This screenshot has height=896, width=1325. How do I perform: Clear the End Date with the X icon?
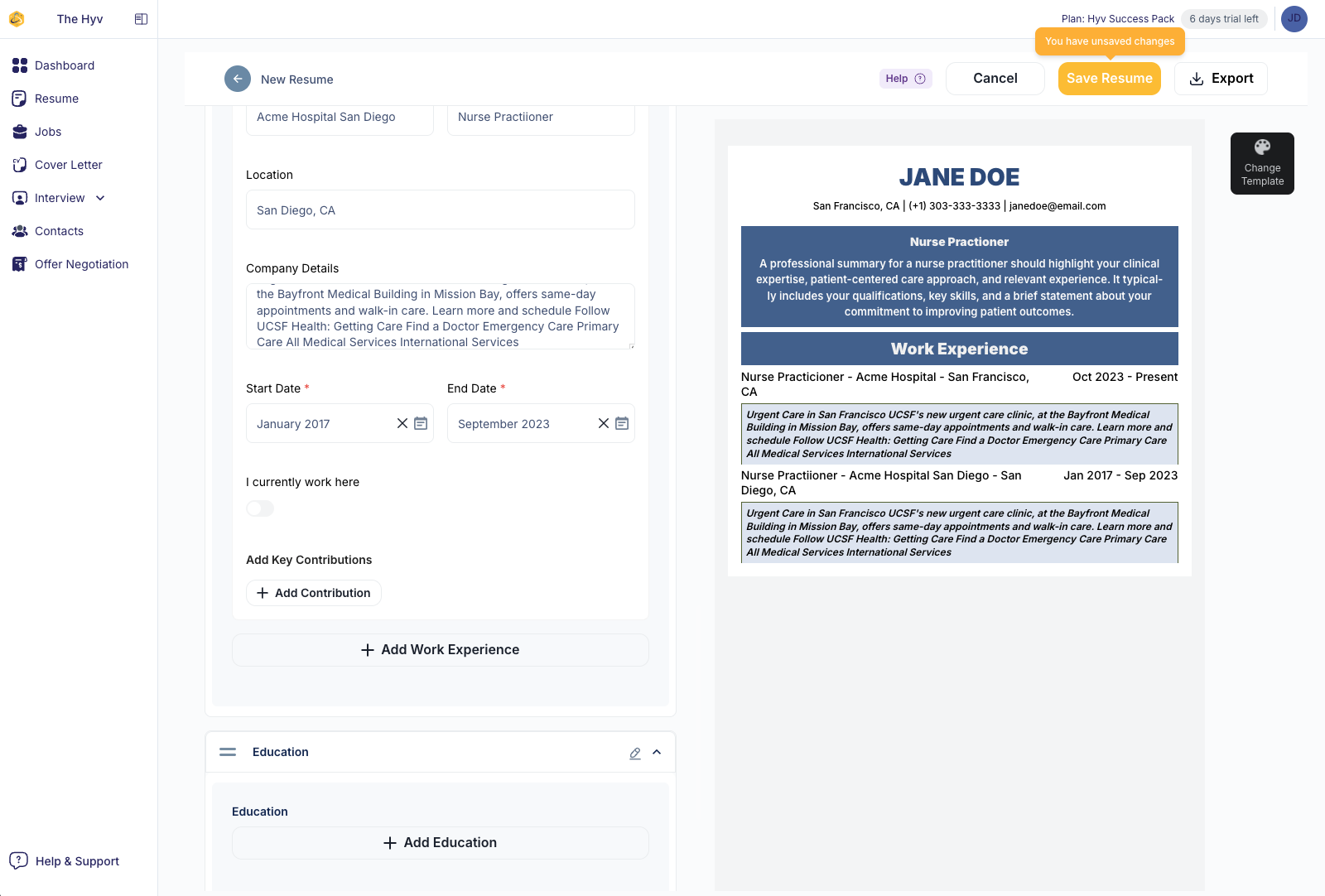coord(604,423)
